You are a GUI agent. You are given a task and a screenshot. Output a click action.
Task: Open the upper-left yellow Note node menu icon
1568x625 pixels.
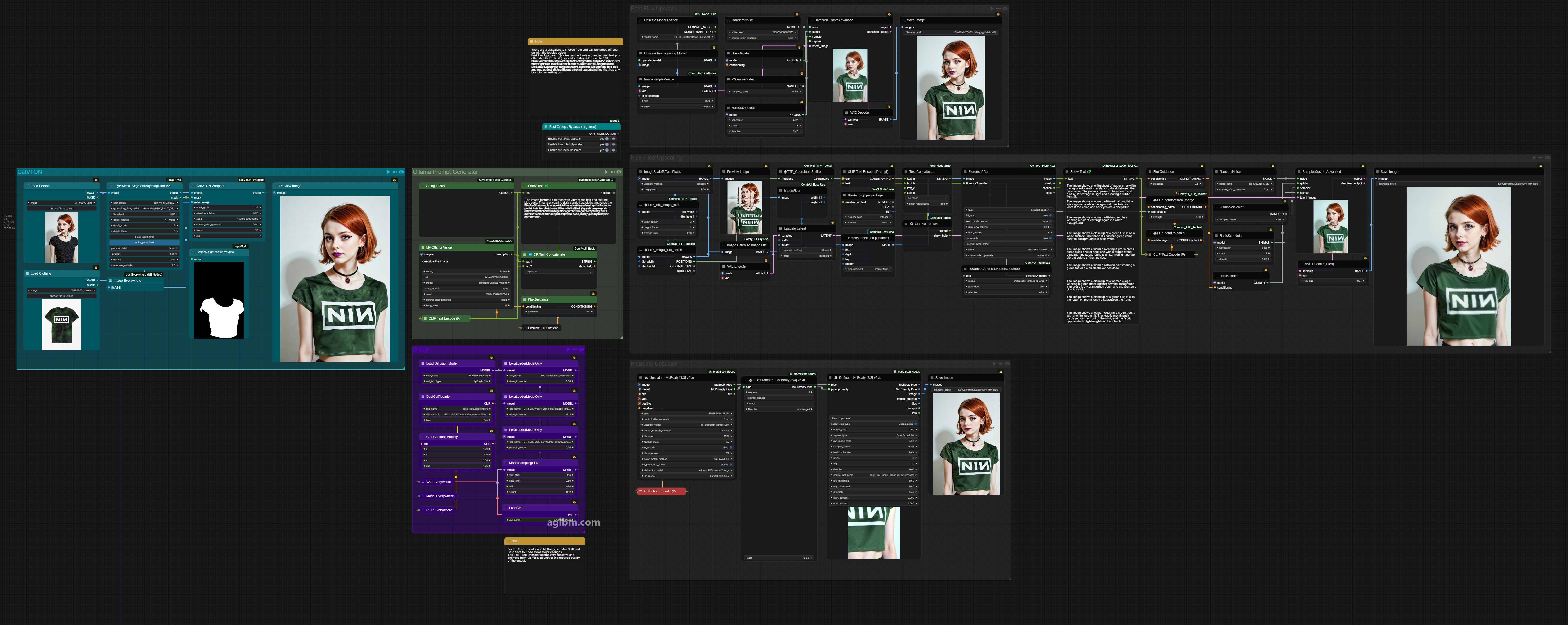click(532, 42)
